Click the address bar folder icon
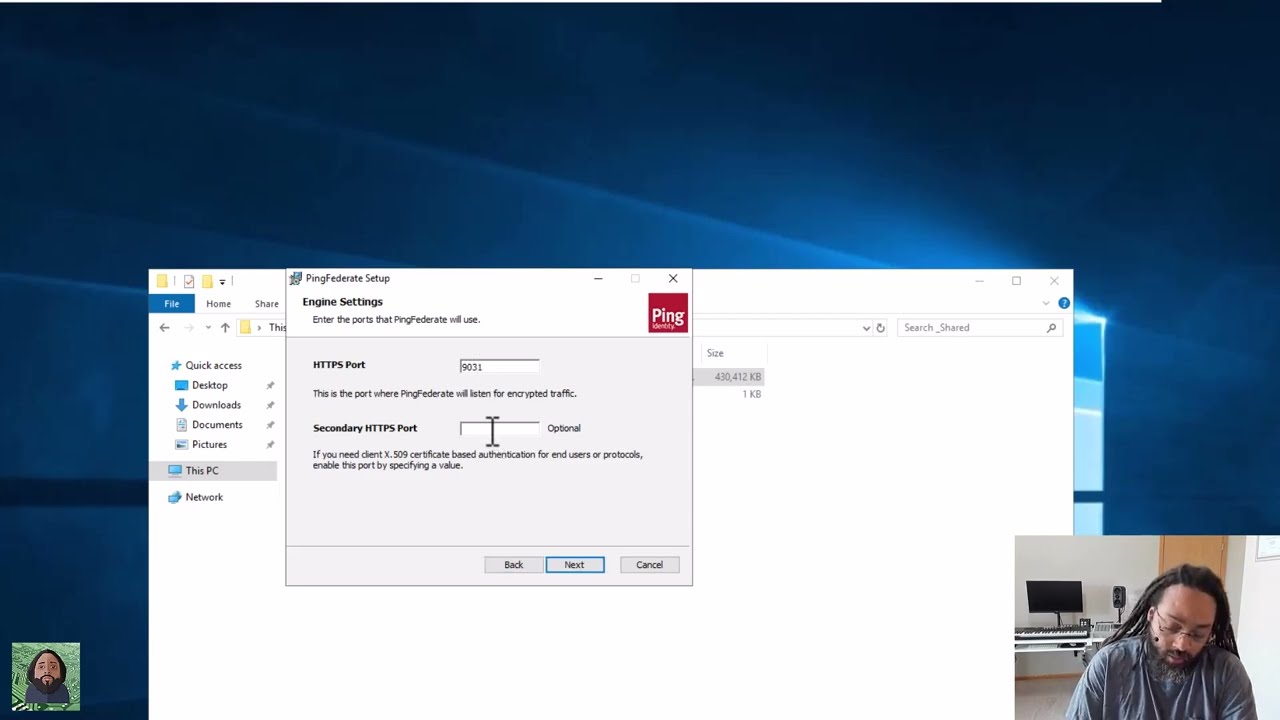Image resolution: width=1280 pixels, height=720 pixels. 245,328
